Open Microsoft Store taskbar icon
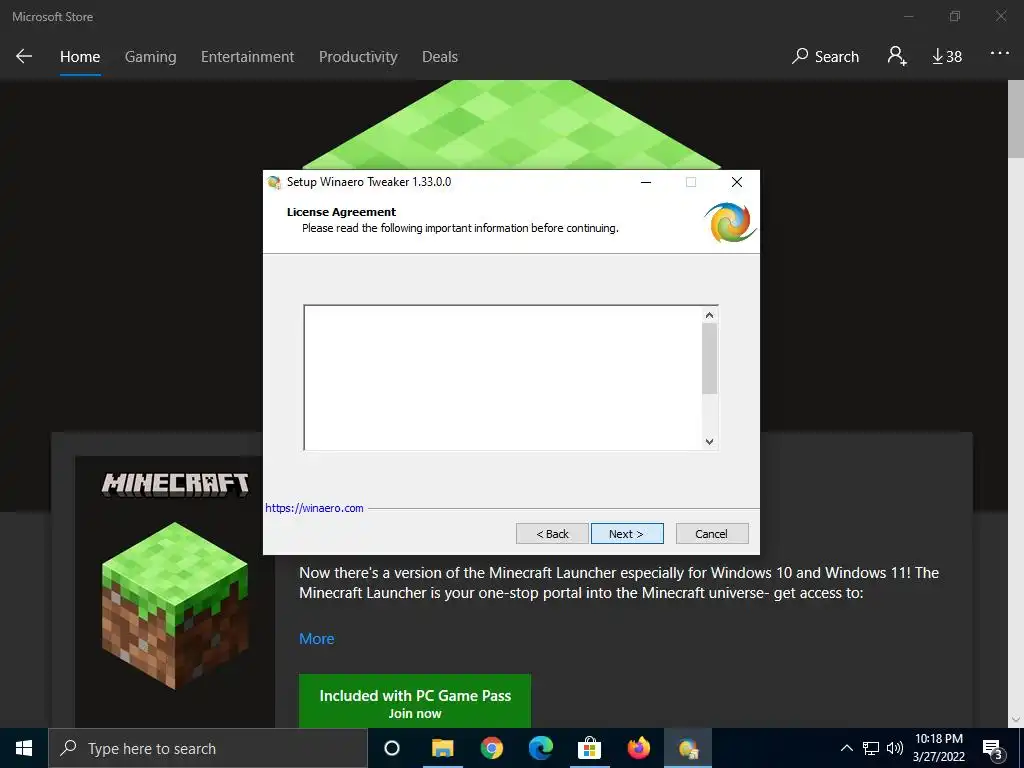Screen dimensions: 1024x768 click(589, 748)
